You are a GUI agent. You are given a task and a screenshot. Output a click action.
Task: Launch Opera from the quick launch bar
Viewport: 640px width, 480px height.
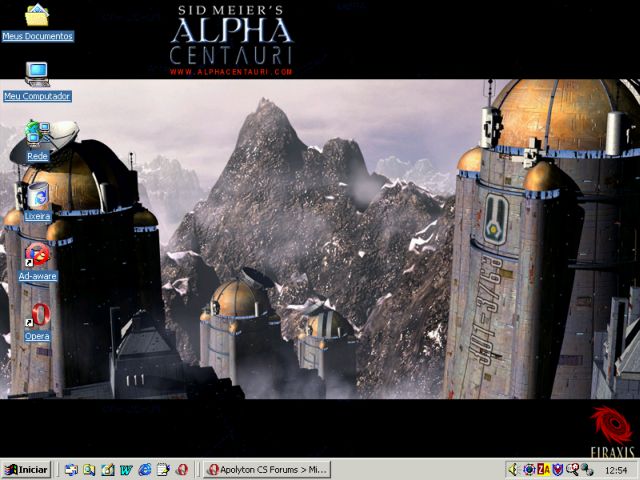(x=182, y=470)
